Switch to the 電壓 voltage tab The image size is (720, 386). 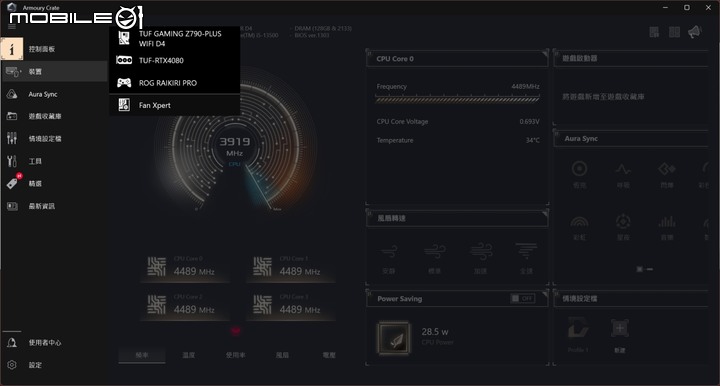(x=329, y=355)
